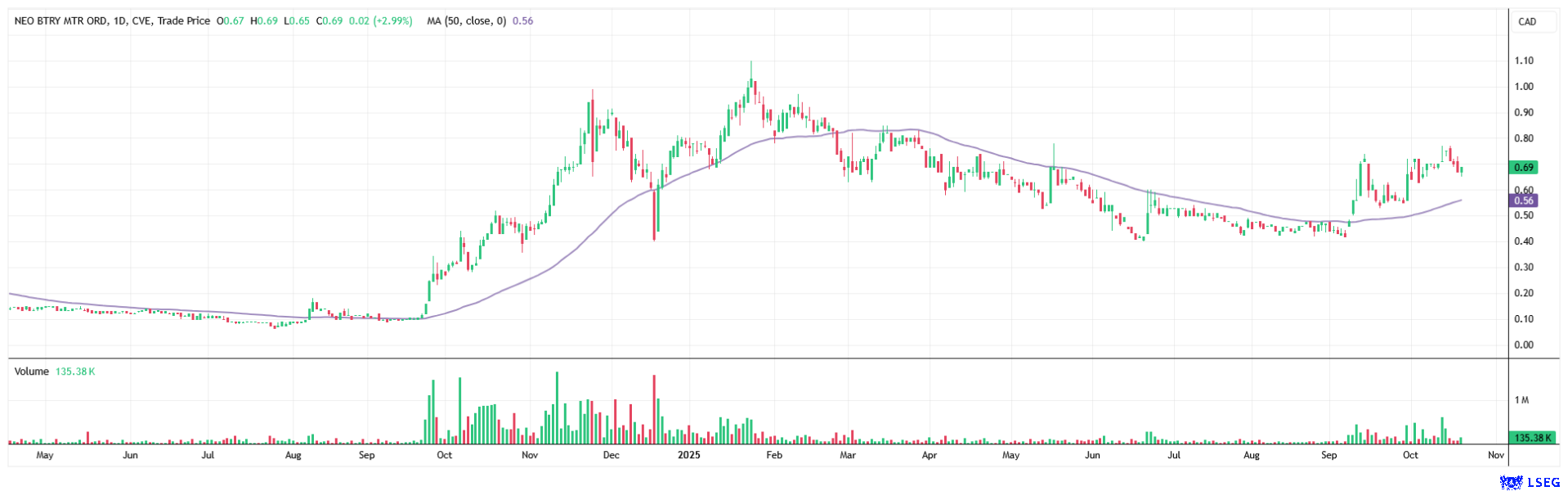Click the 1 M label on volume axis

pos(1521,400)
